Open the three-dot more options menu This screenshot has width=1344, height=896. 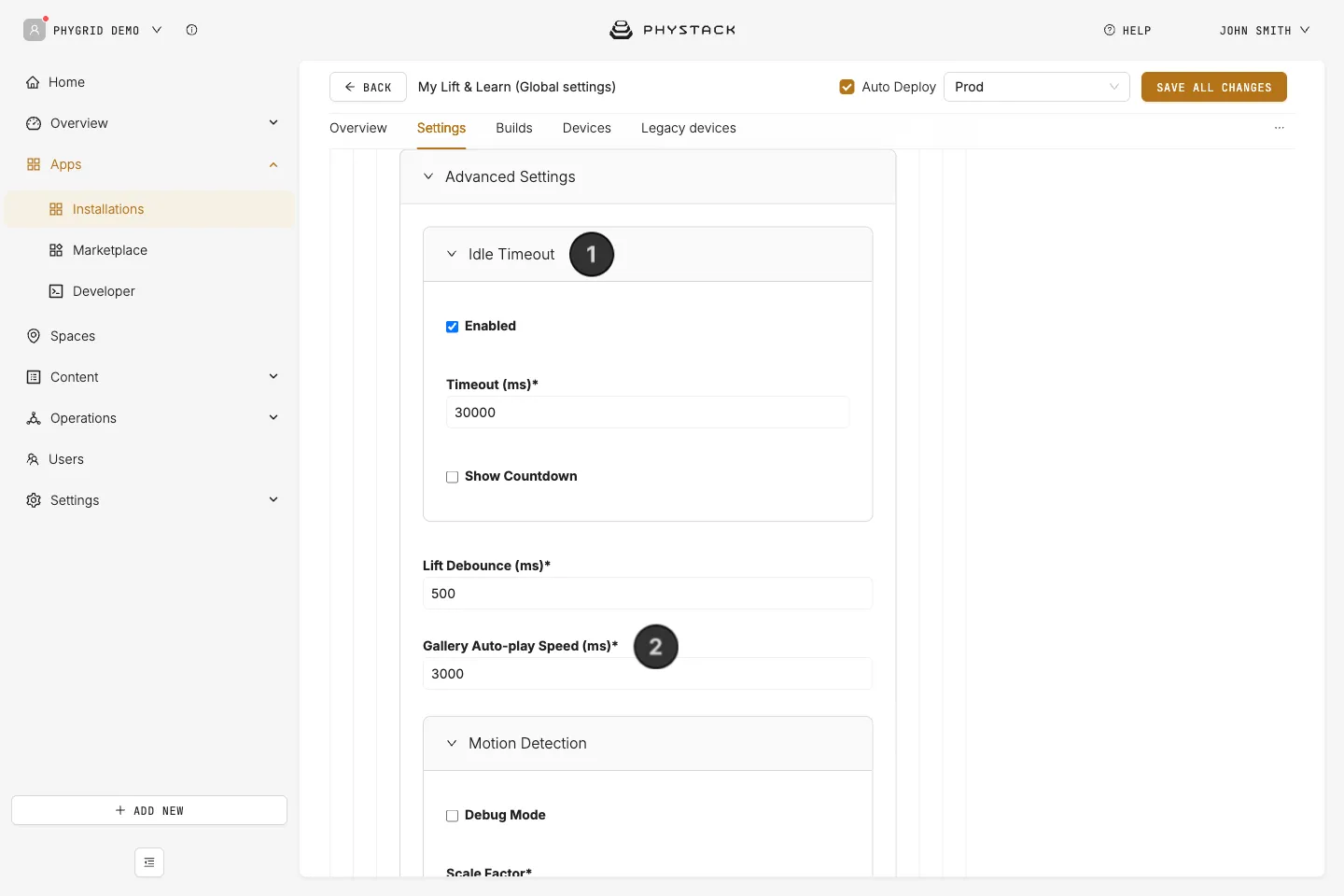1280,128
